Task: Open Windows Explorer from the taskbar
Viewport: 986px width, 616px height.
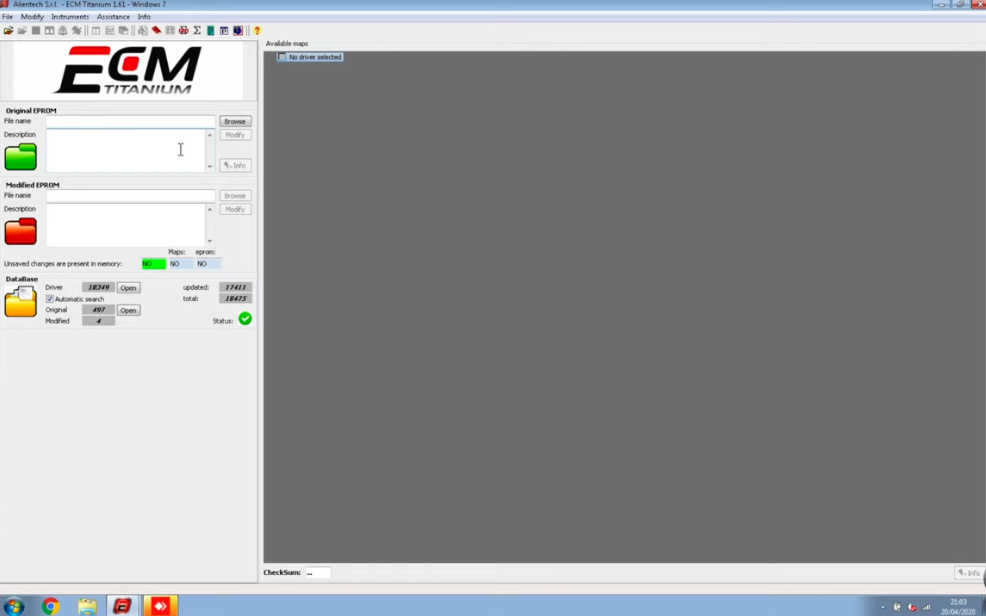Action: coord(87,606)
